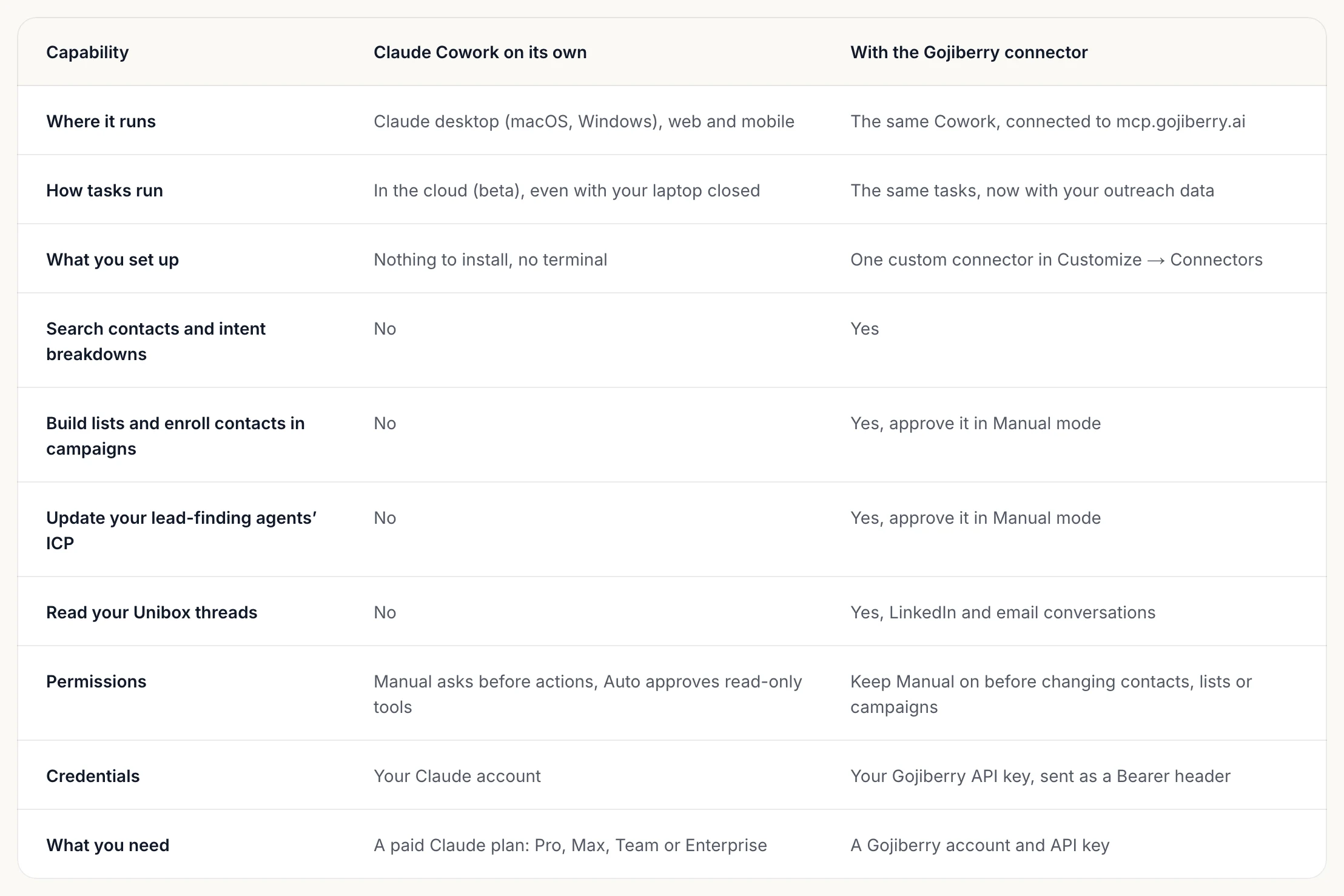1344x896 pixels.
Task: Click 'Your Gojiberry API key, sent as a Bearer header'
Action: coord(1040,776)
